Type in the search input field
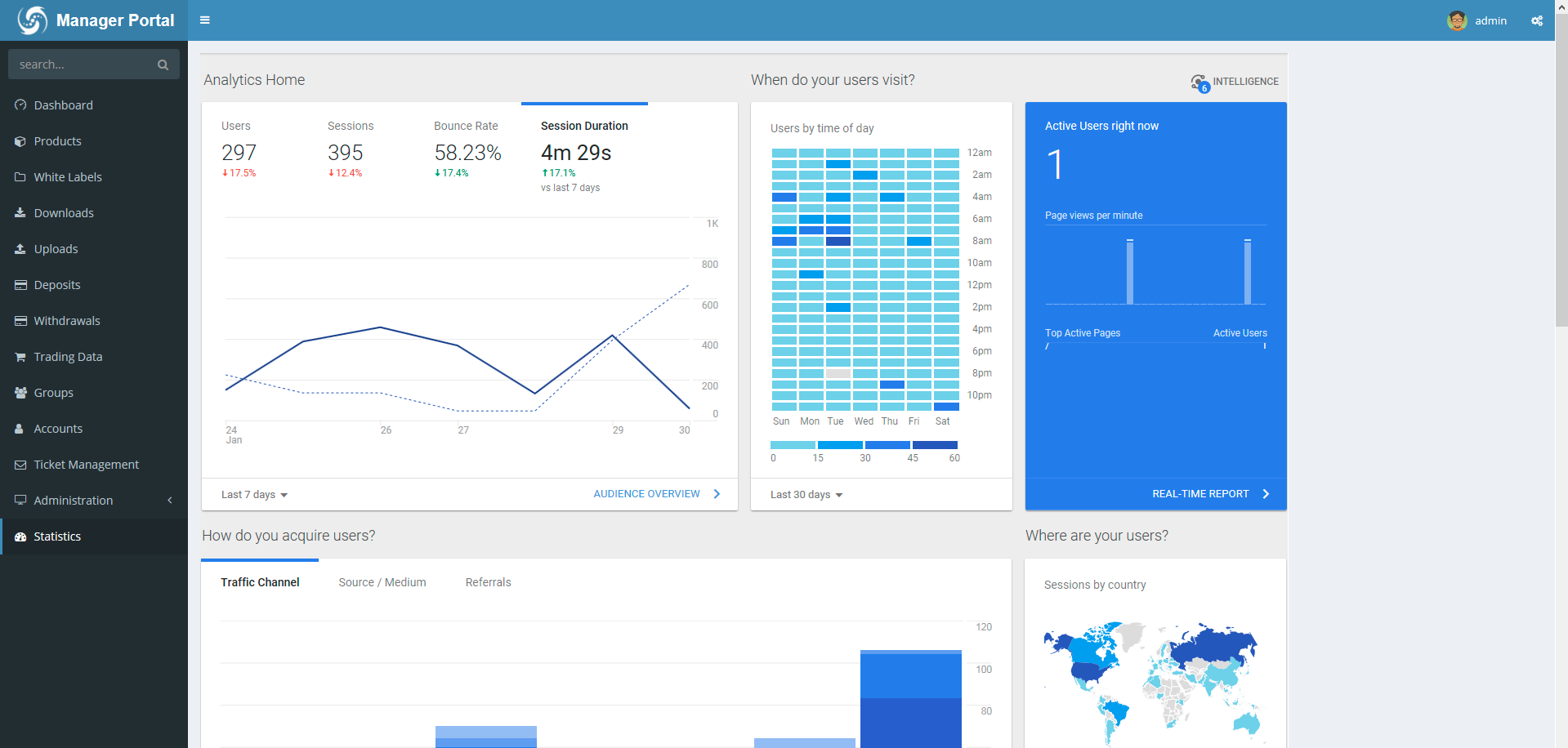1568x748 pixels. 82,65
